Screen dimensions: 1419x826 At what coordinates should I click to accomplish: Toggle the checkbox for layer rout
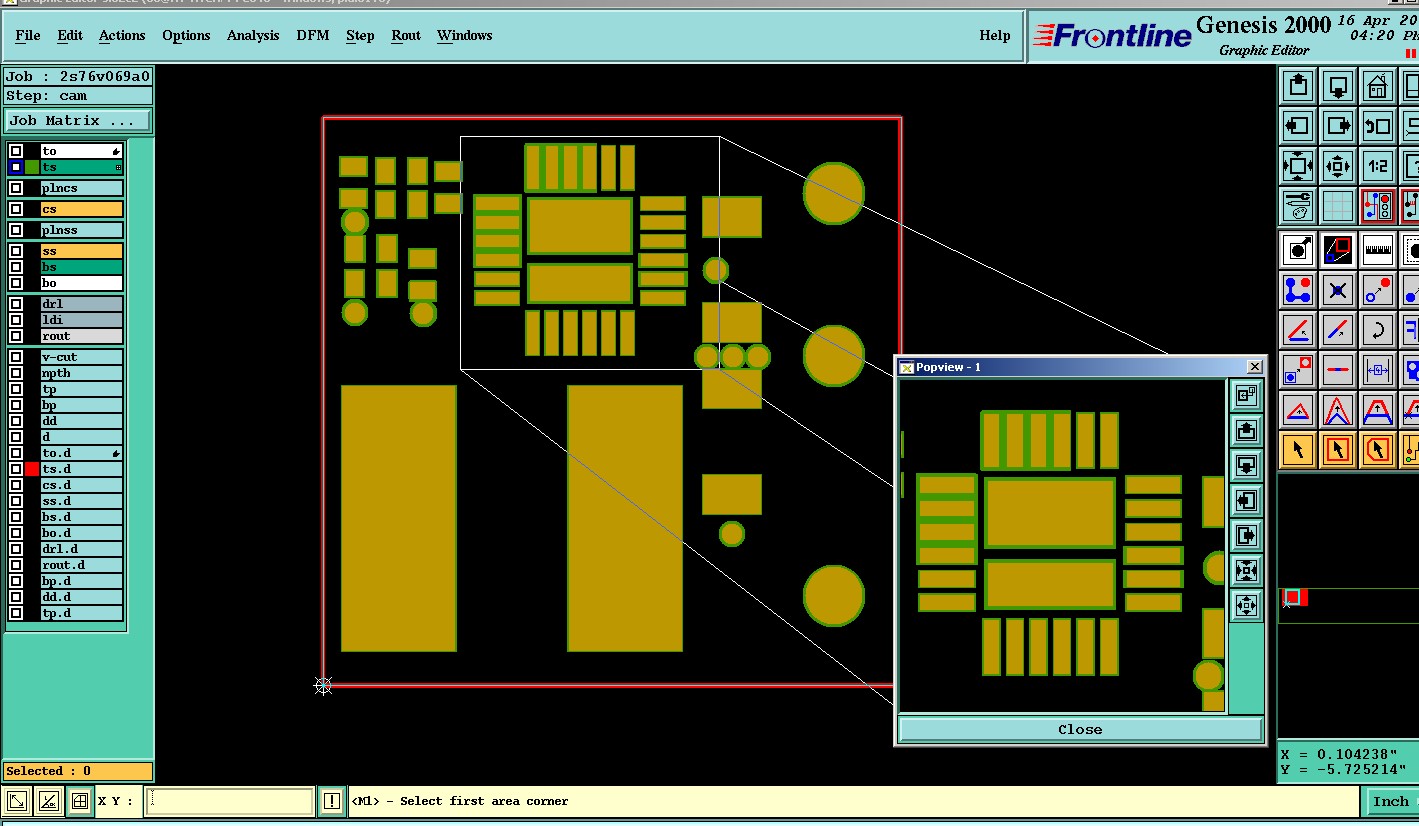16,336
